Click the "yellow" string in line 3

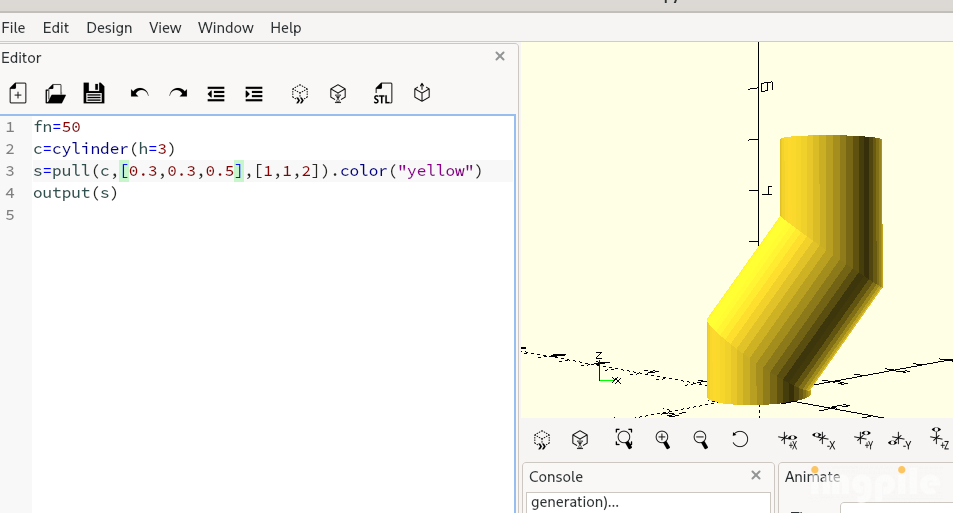click(x=436, y=171)
